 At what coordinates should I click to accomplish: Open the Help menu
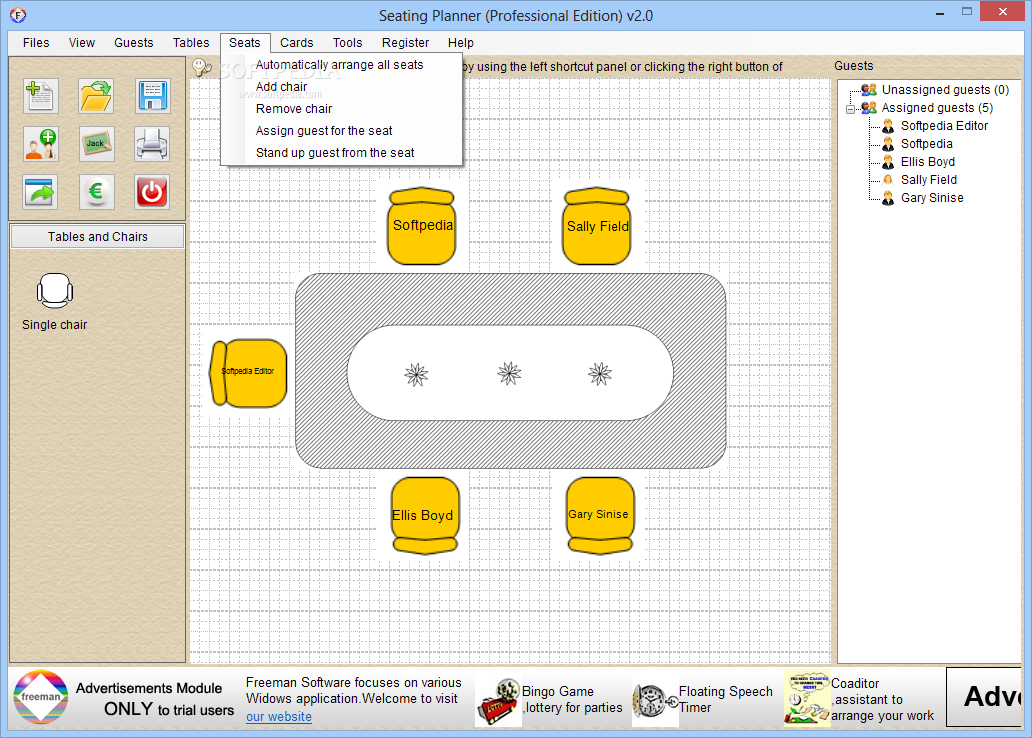click(461, 43)
